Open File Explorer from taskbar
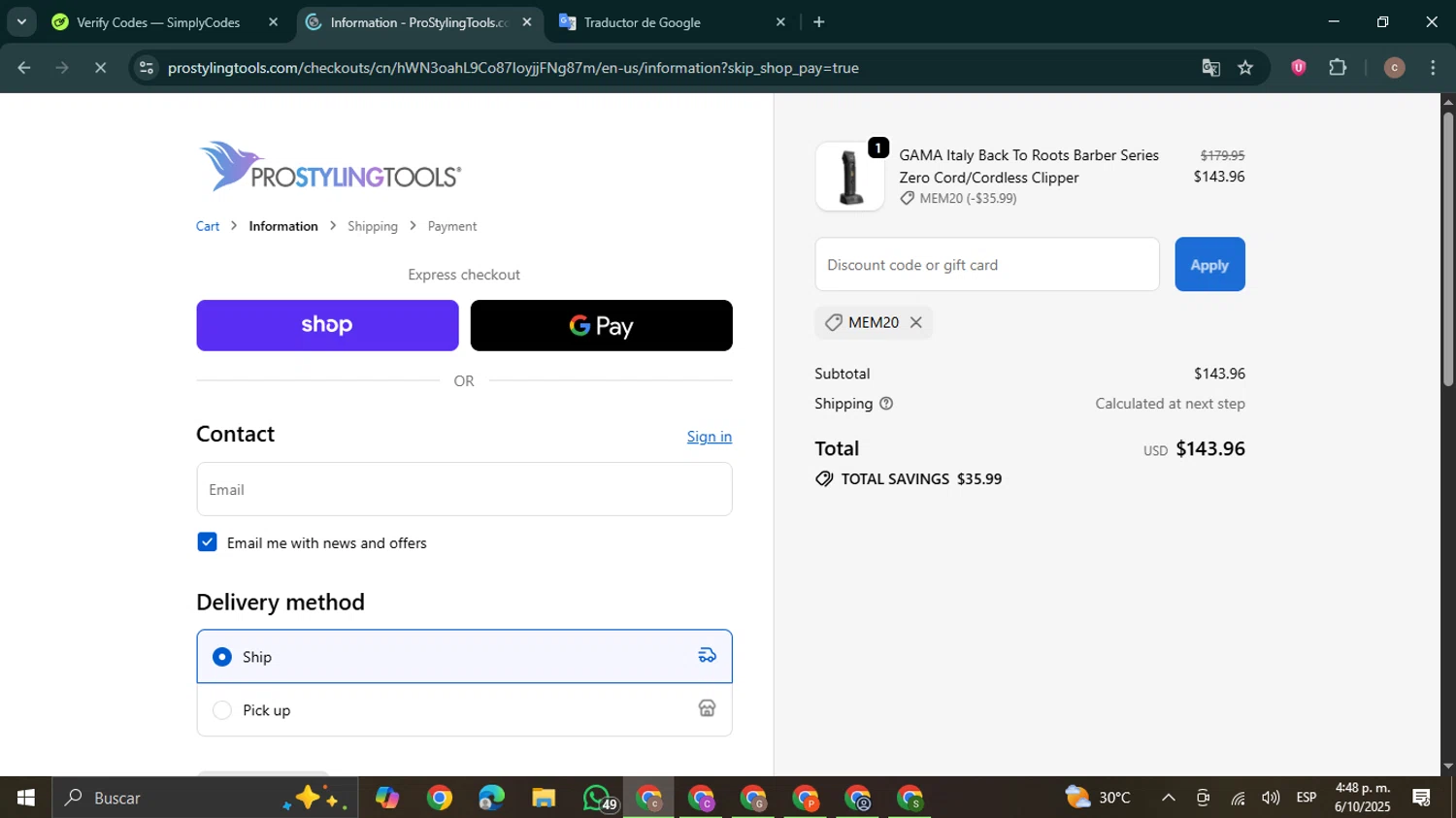Screen dimensions: 1456x818 544,798
